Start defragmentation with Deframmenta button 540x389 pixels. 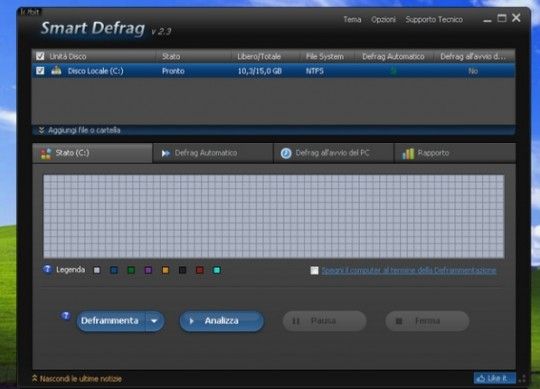point(111,321)
